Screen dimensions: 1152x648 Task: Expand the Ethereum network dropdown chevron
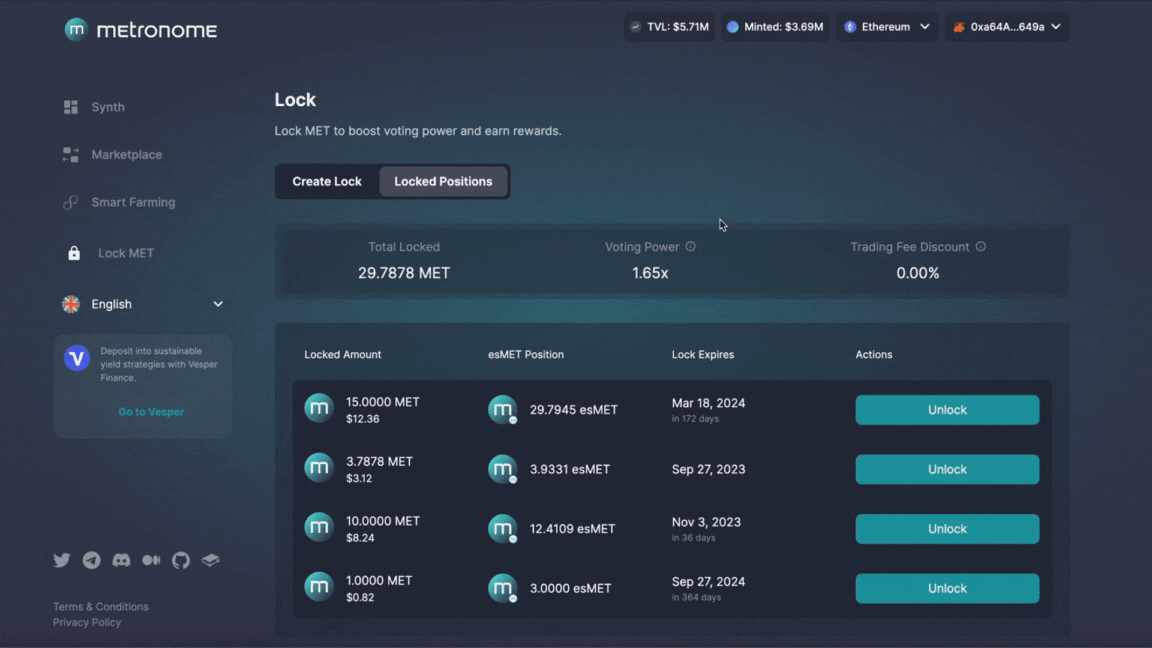pos(925,27)
